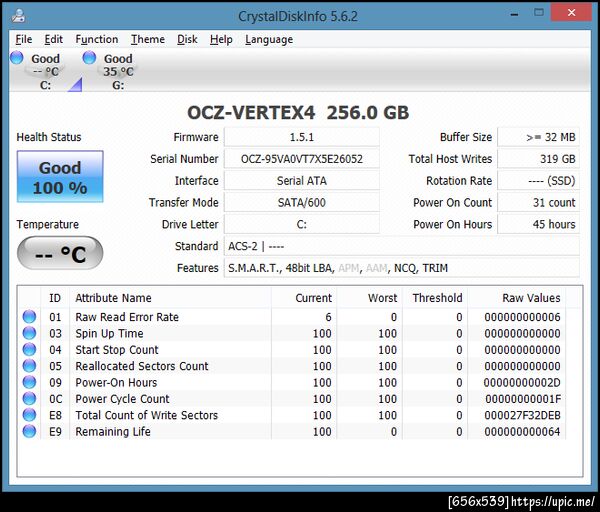The width and height of the screenshot is (600, 512).
Task: Select the G: drive status orb
Action: (x=89, y=57)
